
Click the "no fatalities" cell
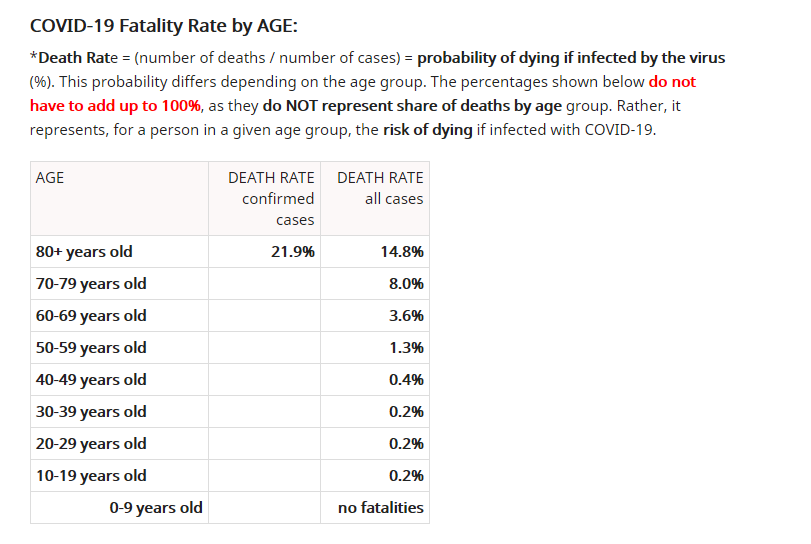(x=381, y=508)
